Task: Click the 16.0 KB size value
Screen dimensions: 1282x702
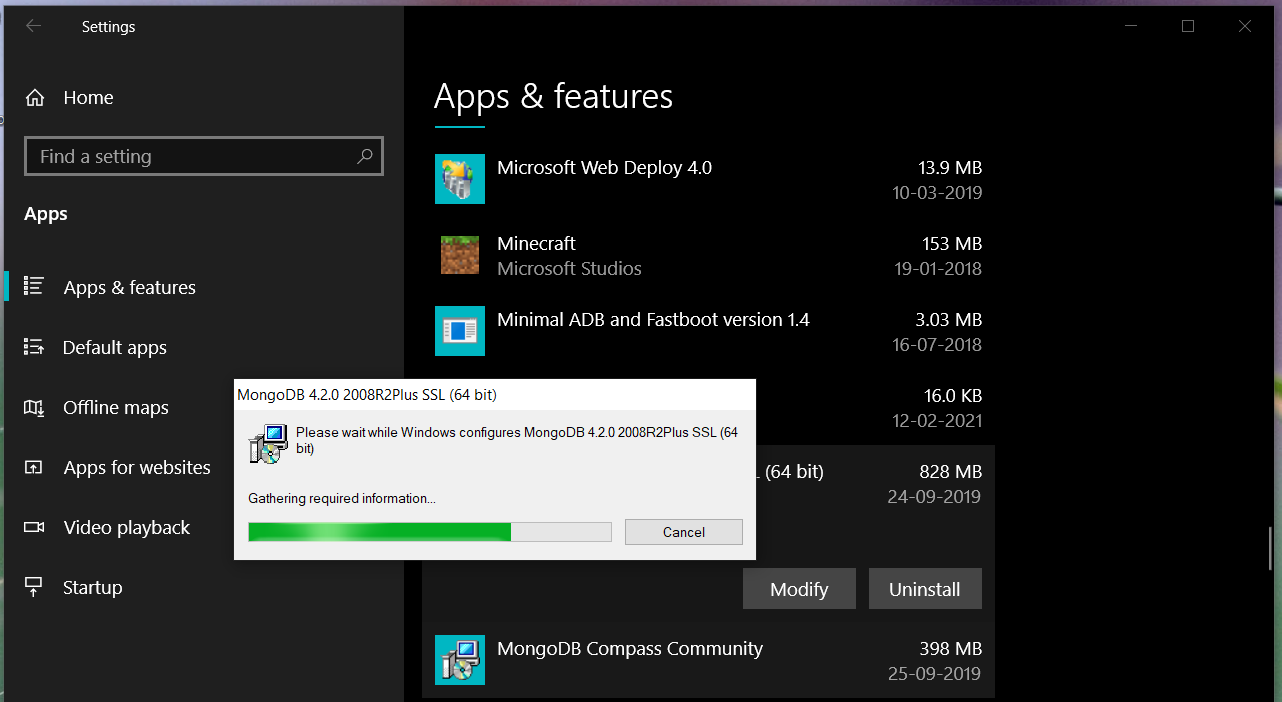Action: pos(953,395)
